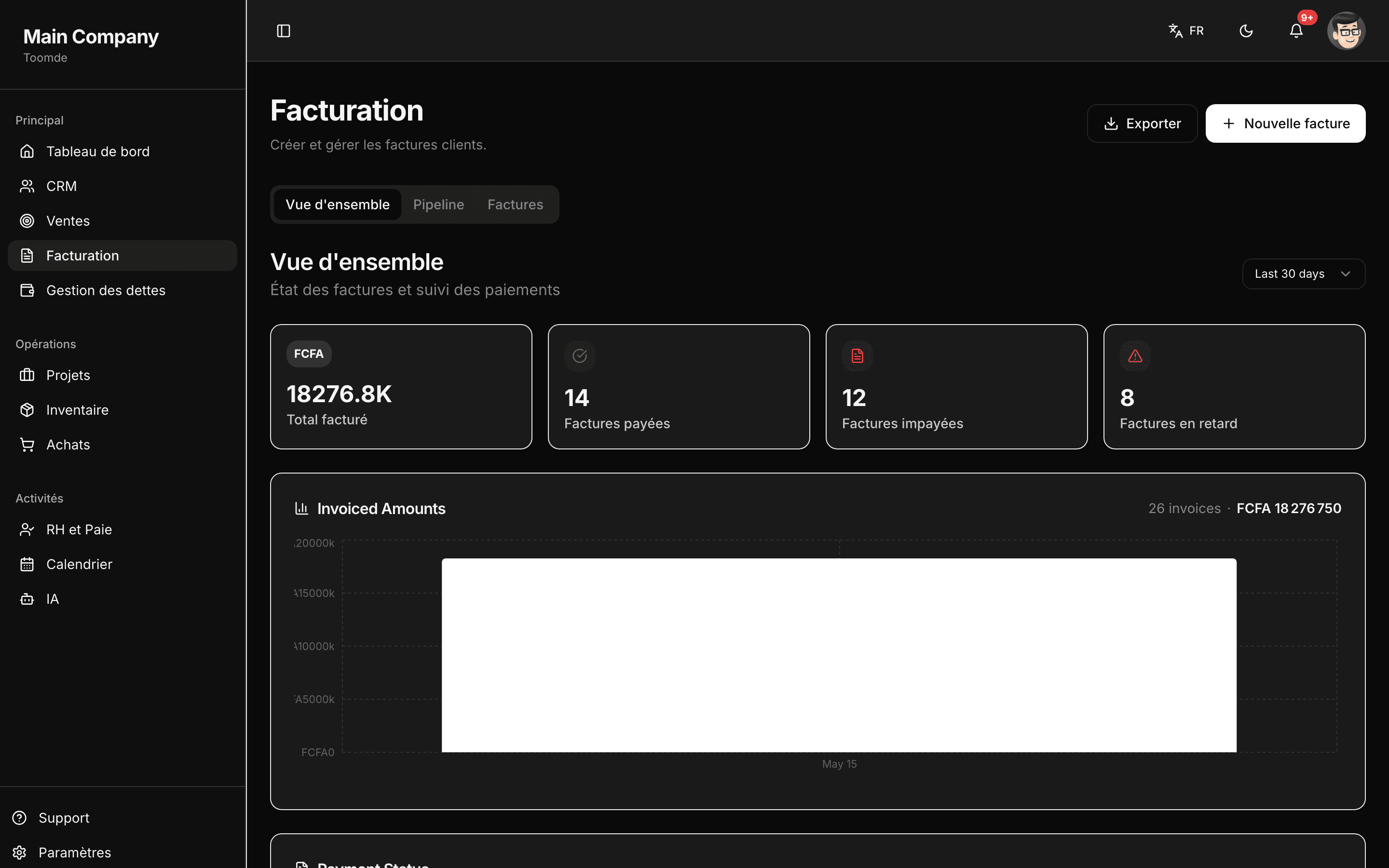Open Inventaire from sidebar
The height and width of the screenshot is (868, 1389).
(x=122, y=410)
